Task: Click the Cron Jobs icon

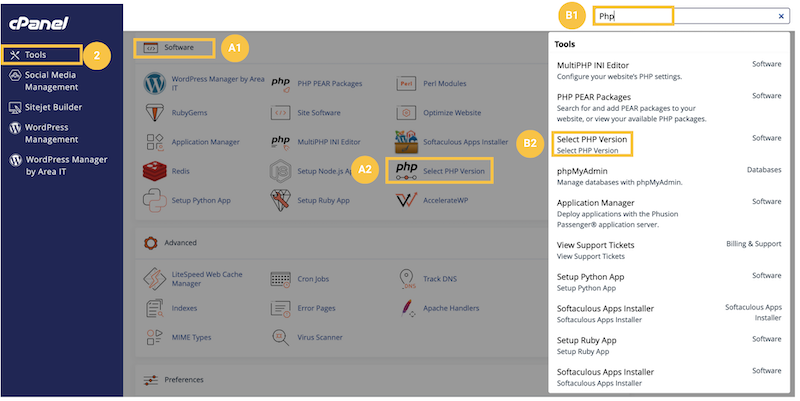Action: (280, 278)
